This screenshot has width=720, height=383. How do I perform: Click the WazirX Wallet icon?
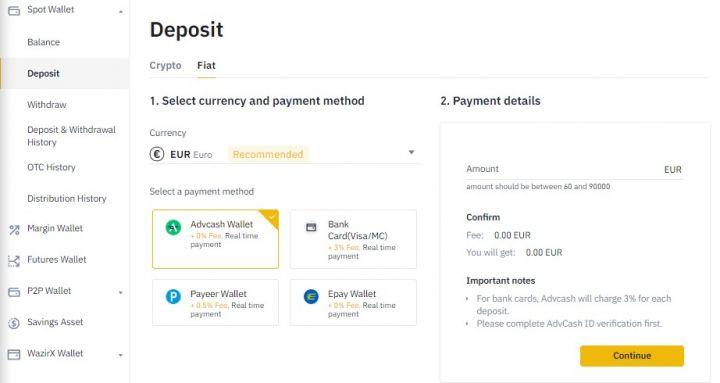(x=14, y=355)
